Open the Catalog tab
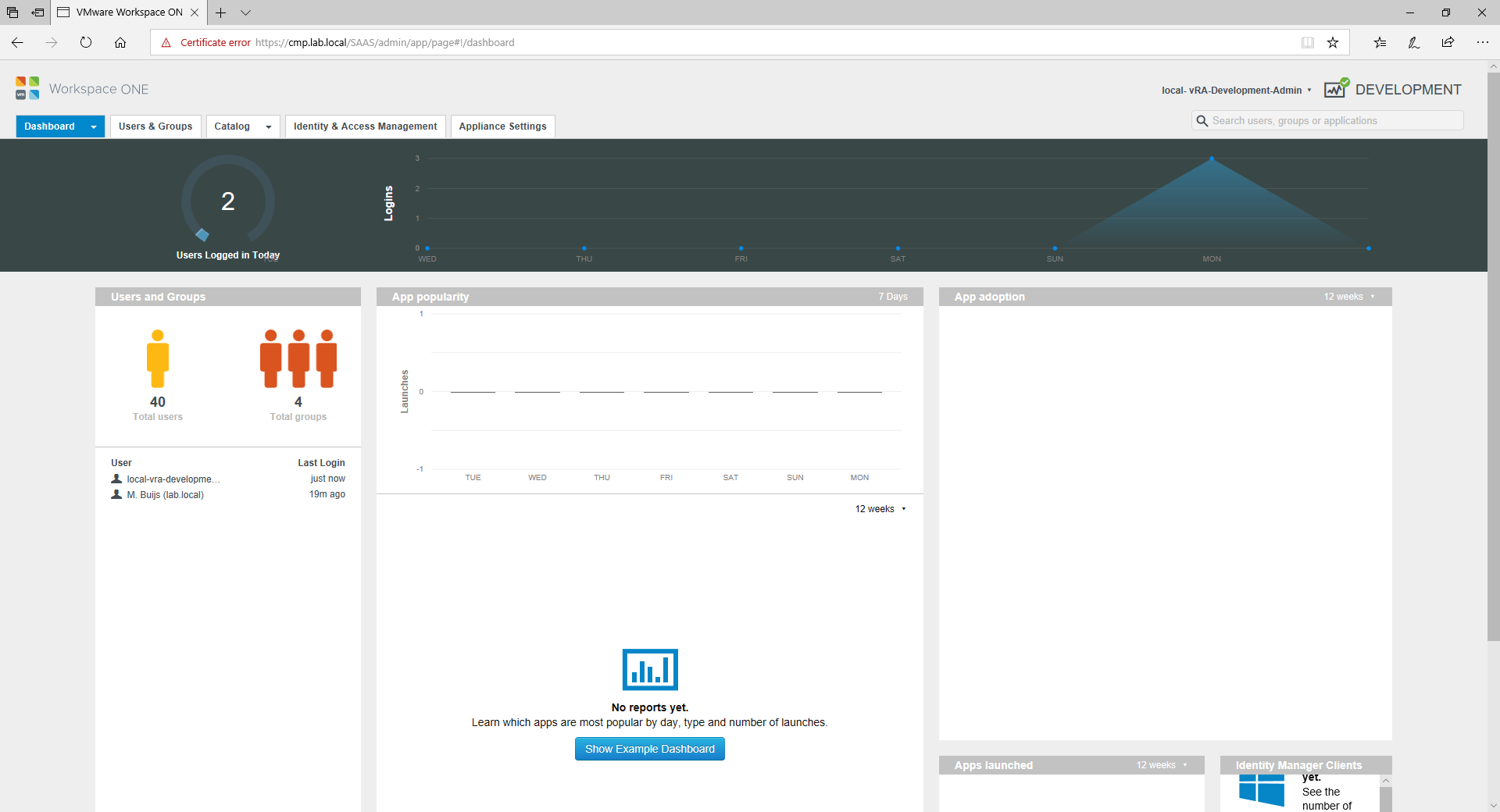Viewport: 1500px width, 812px height. tap(232, 126)
